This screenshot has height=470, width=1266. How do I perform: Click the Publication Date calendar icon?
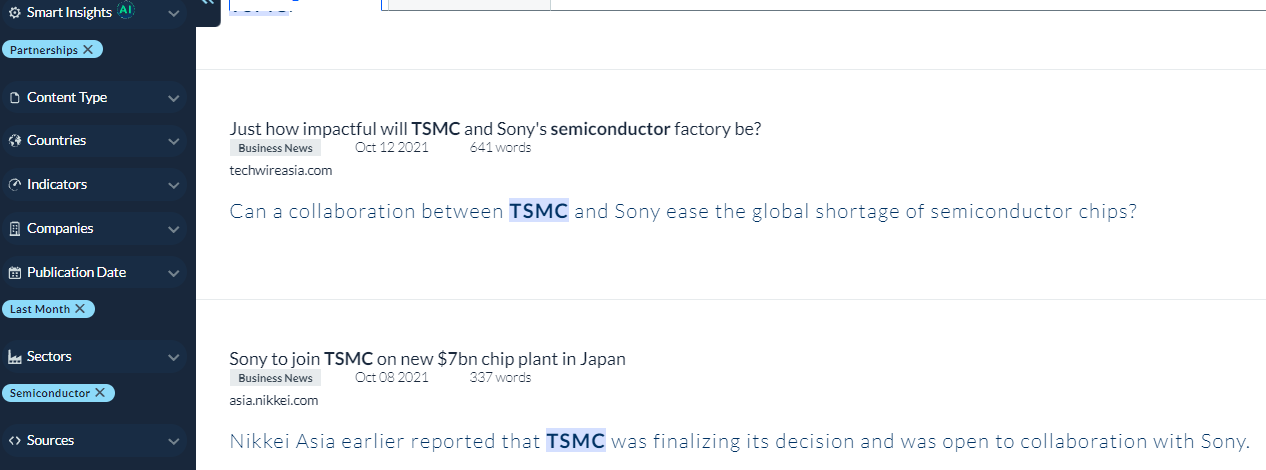[14, 273]
